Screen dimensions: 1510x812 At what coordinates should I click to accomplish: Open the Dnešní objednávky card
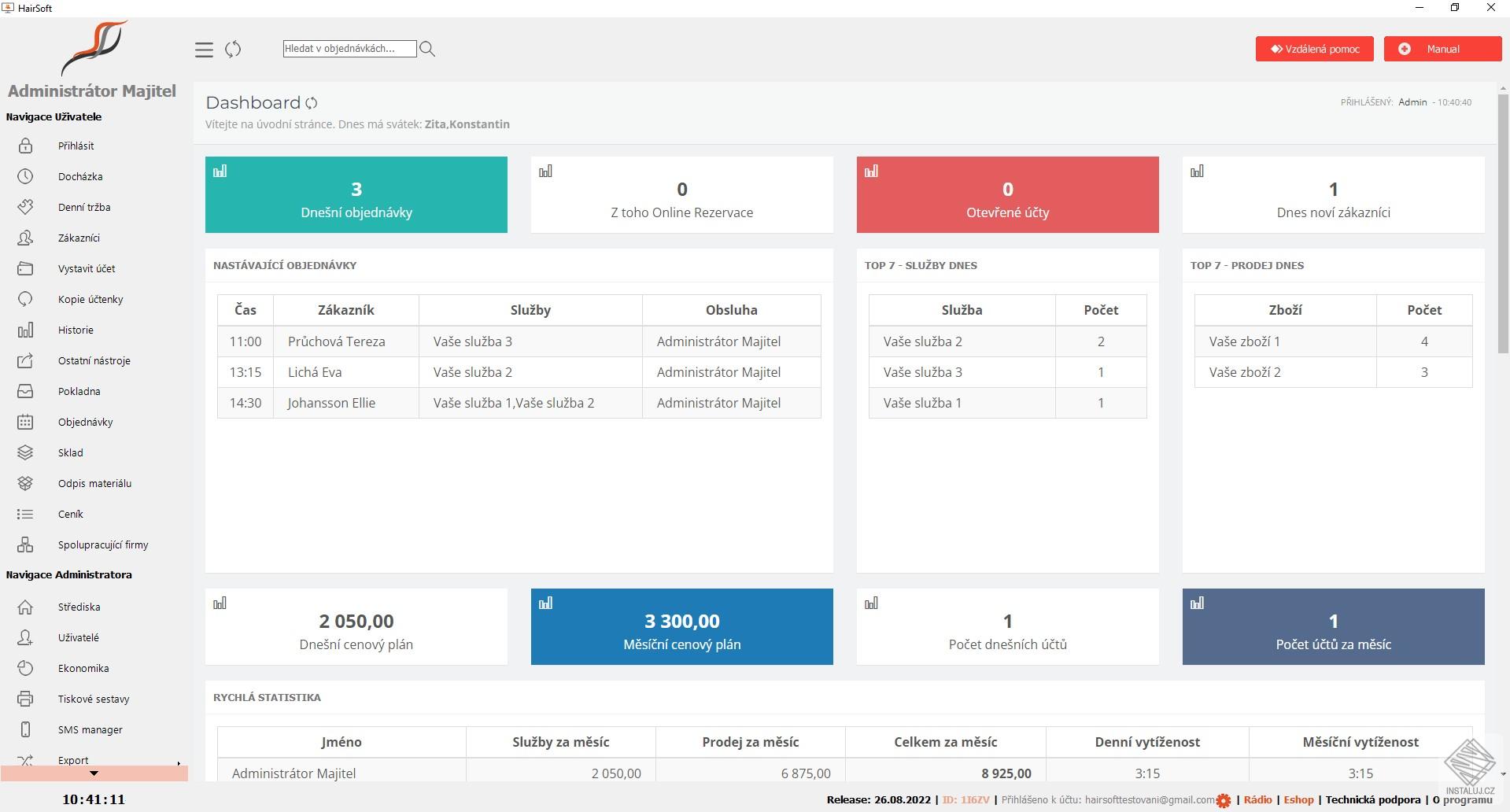point(356,194)
